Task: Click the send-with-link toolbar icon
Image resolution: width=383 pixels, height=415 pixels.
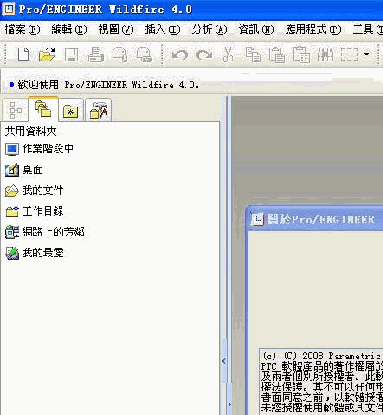Action: (144, 55)
